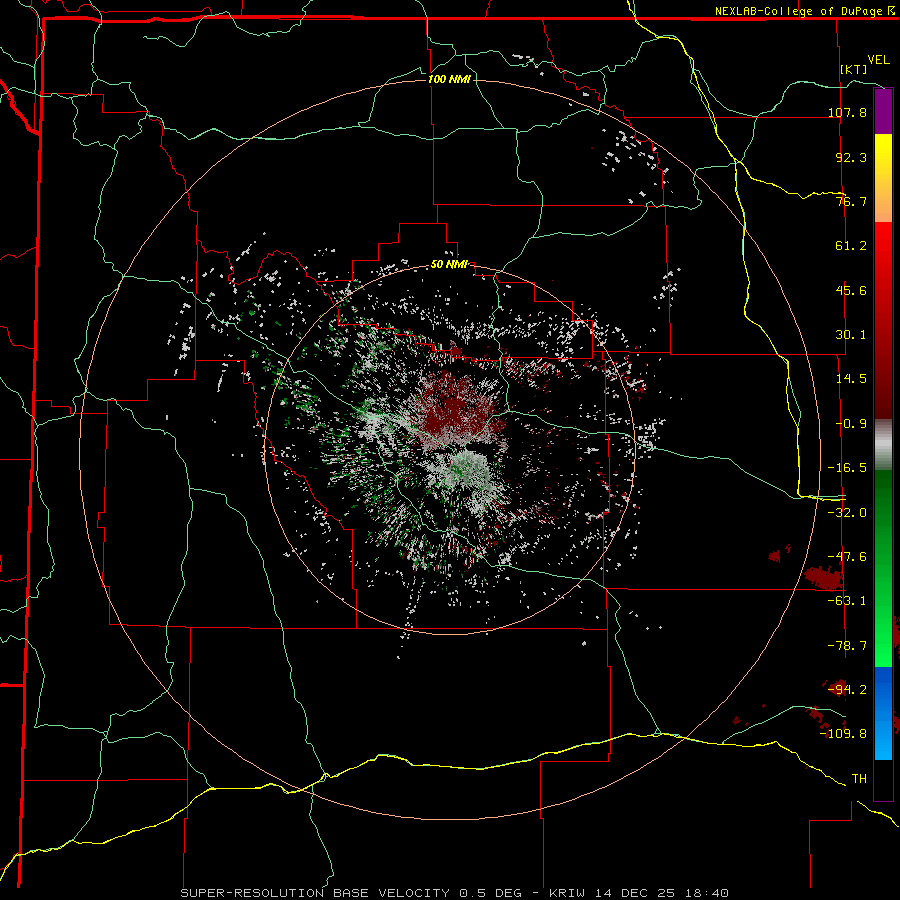Click the [KT] units label

854,69
